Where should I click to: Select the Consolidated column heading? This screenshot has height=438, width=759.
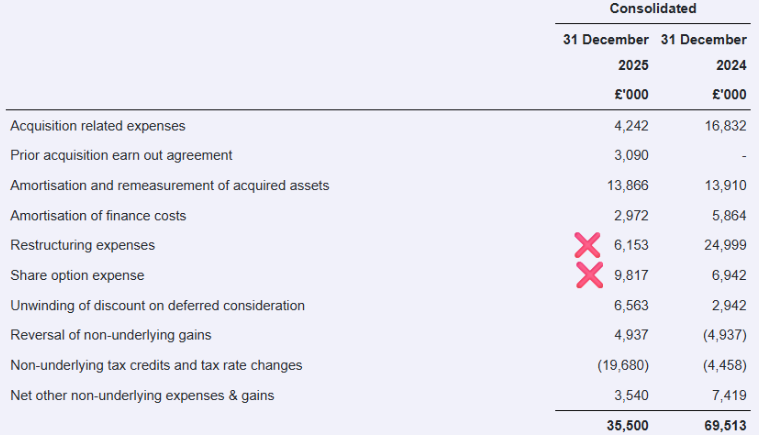653,9
